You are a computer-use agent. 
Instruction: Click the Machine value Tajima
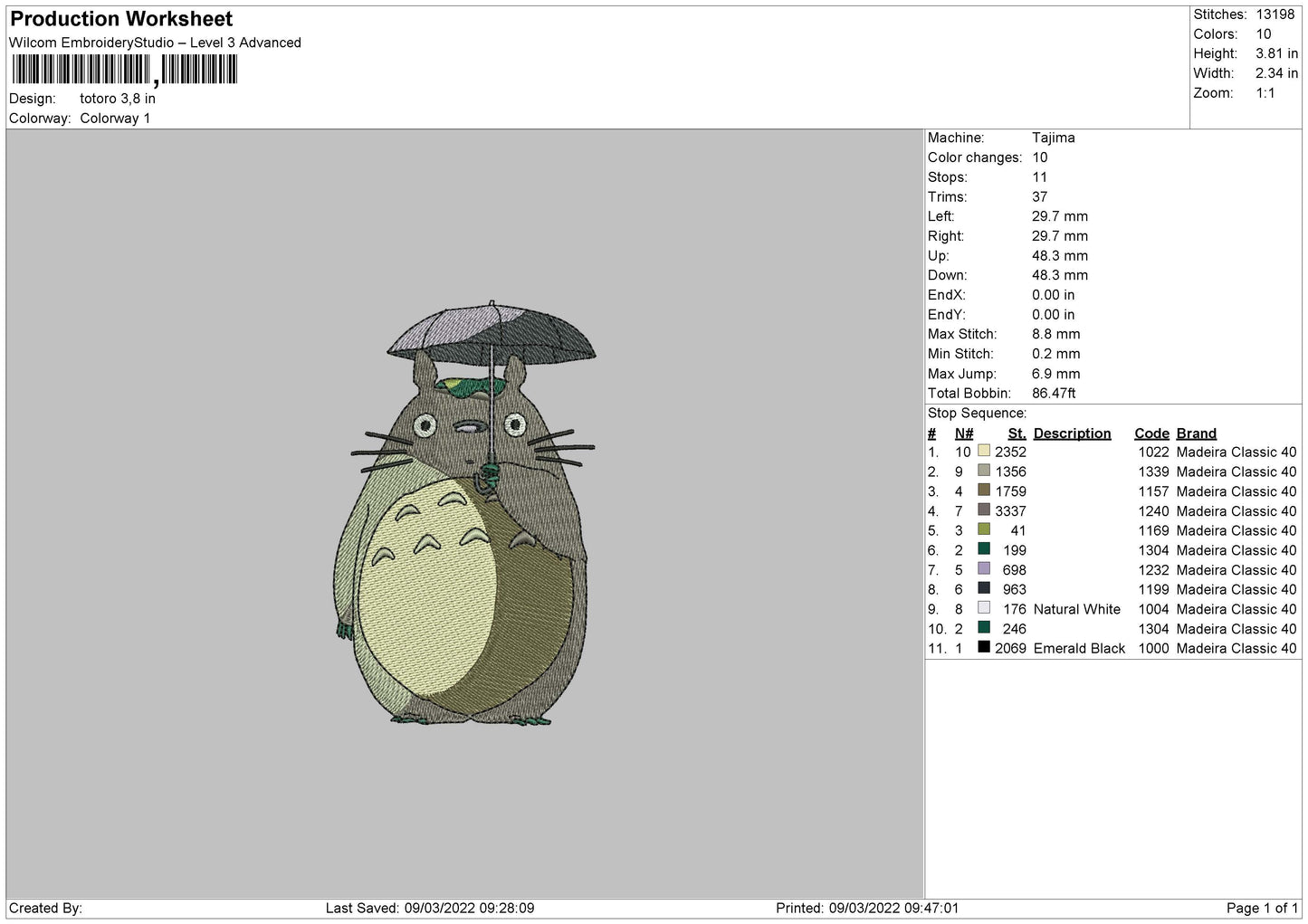(1053, 138)
